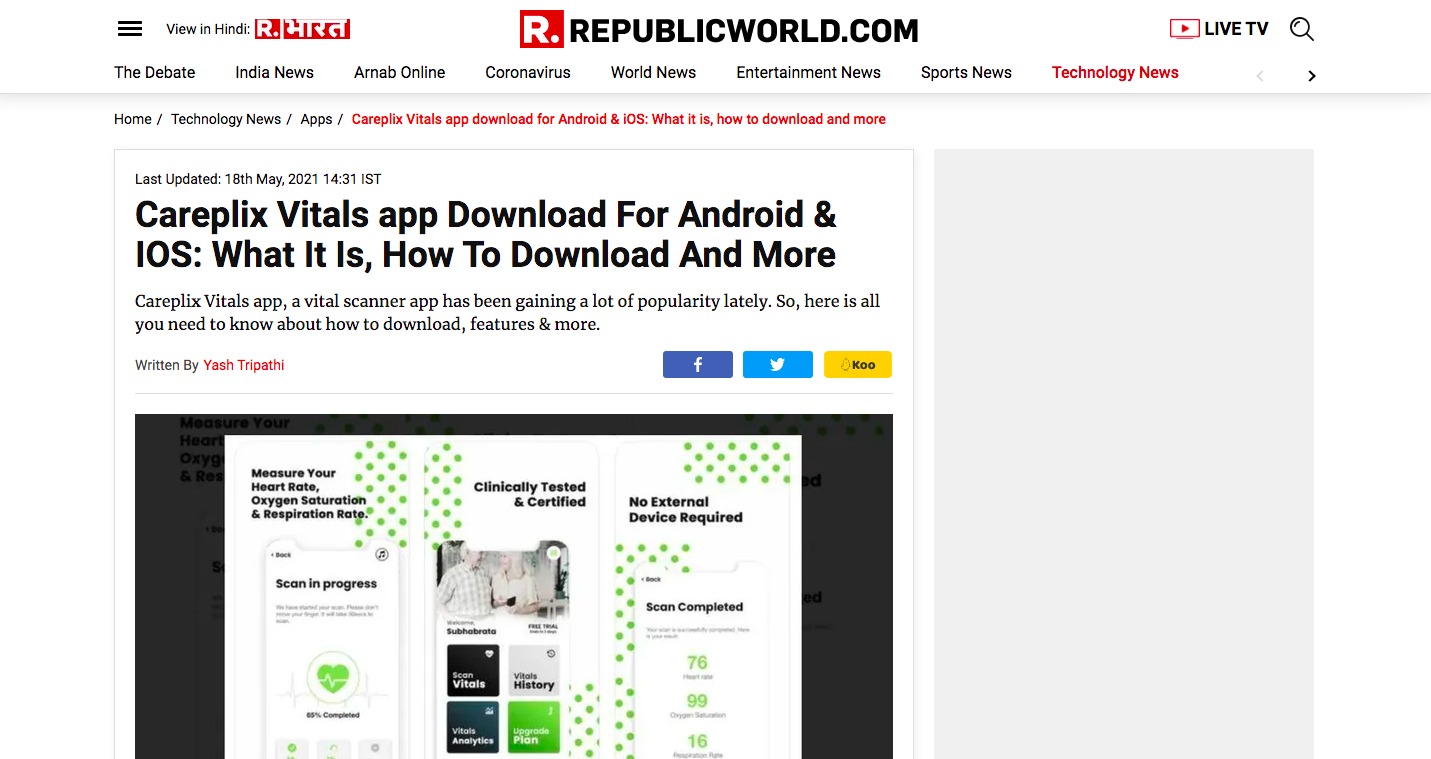
Task: Click the 'Last Updated' date text
Action: [258, 179]
